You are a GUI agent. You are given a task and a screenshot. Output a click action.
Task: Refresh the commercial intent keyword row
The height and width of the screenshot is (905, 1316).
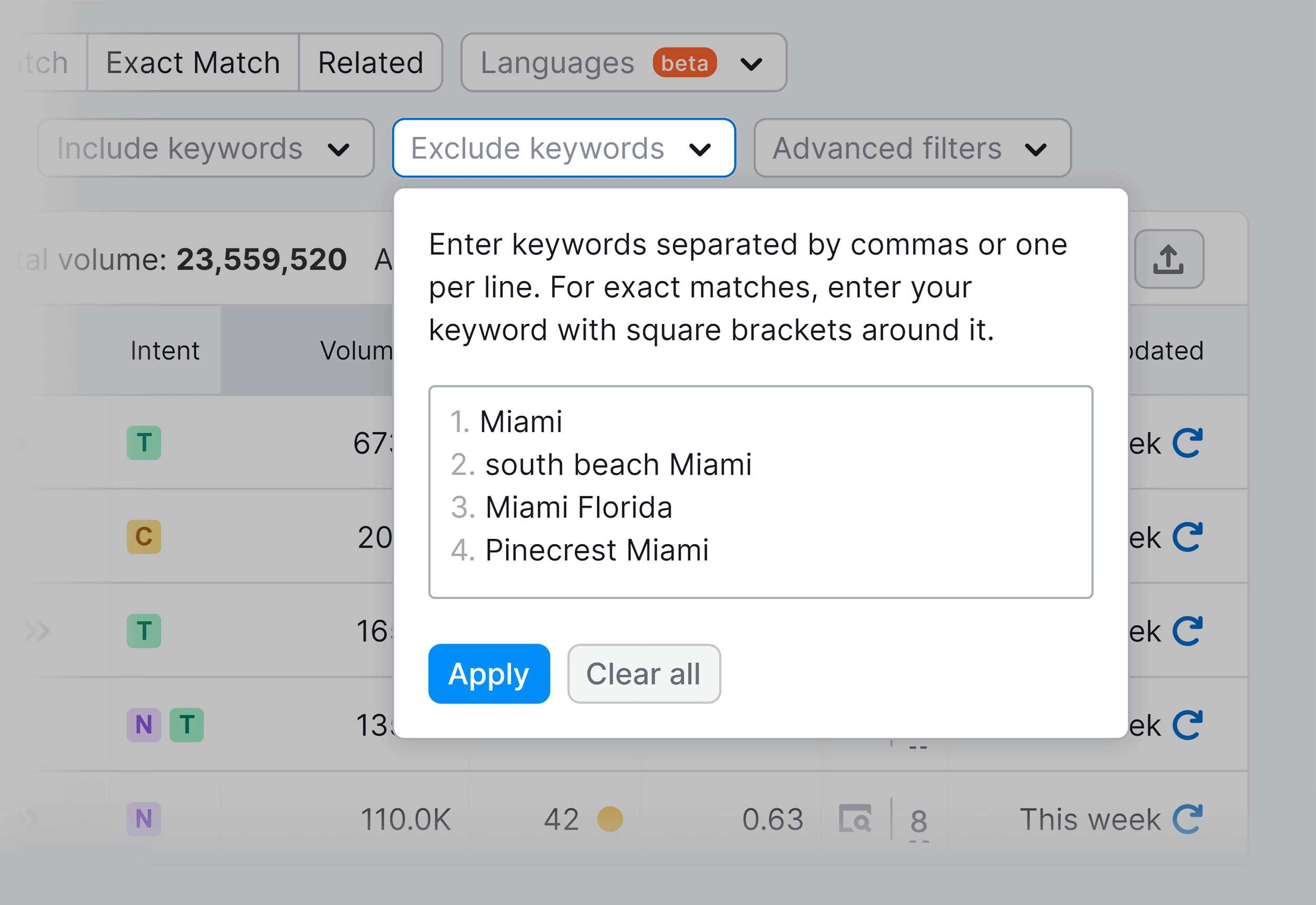[x=1188, y=536]
